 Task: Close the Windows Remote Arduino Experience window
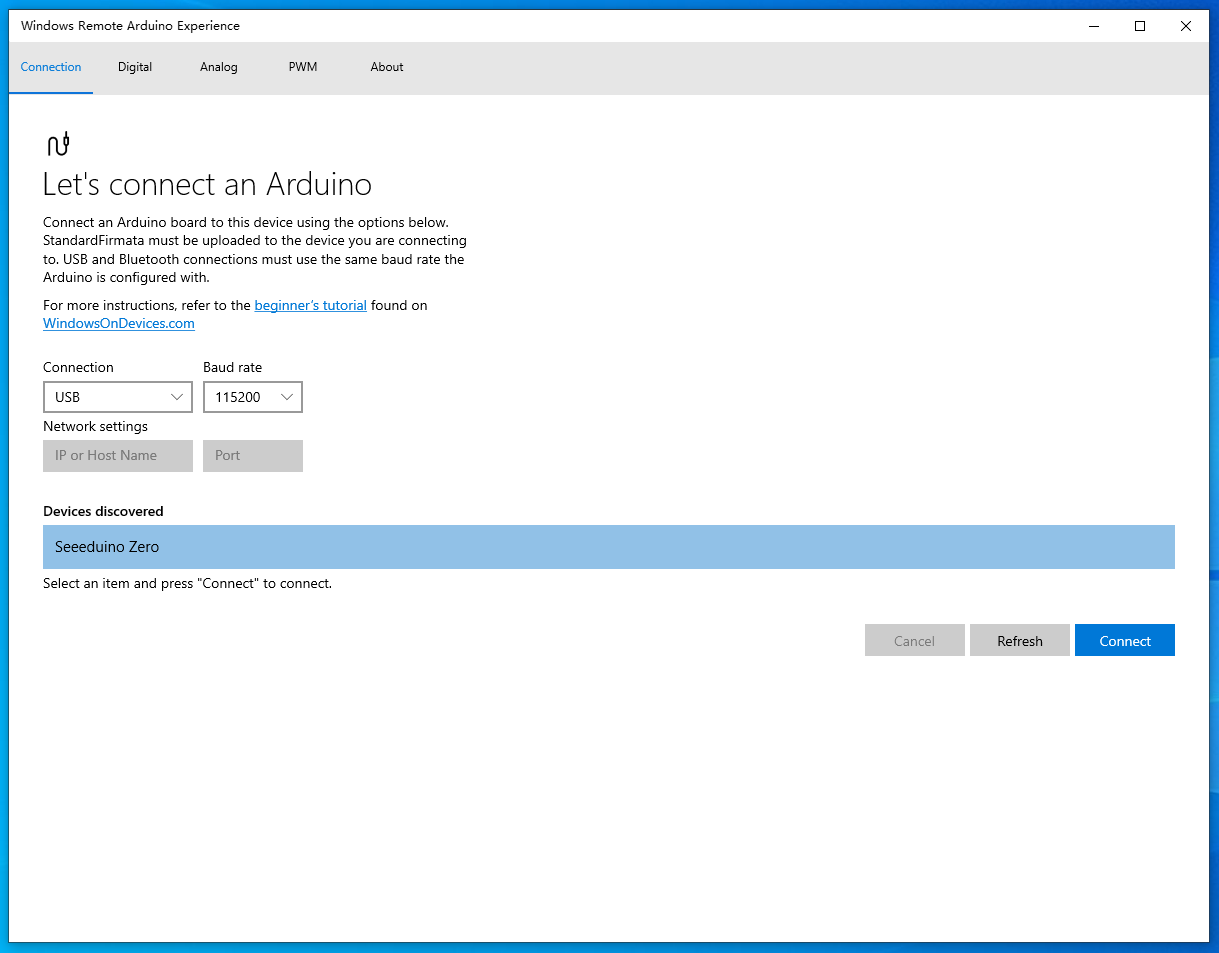click(x=1186, y=26)
